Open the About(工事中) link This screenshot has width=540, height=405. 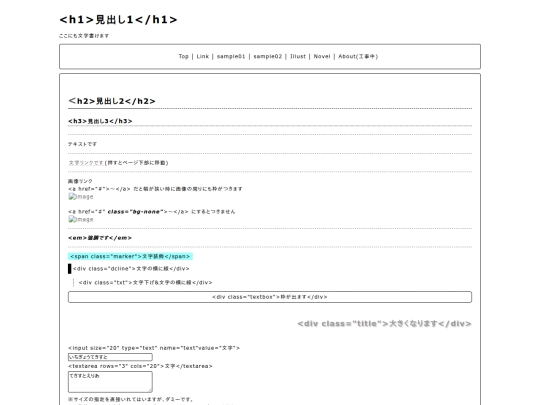tap(358, 56)
